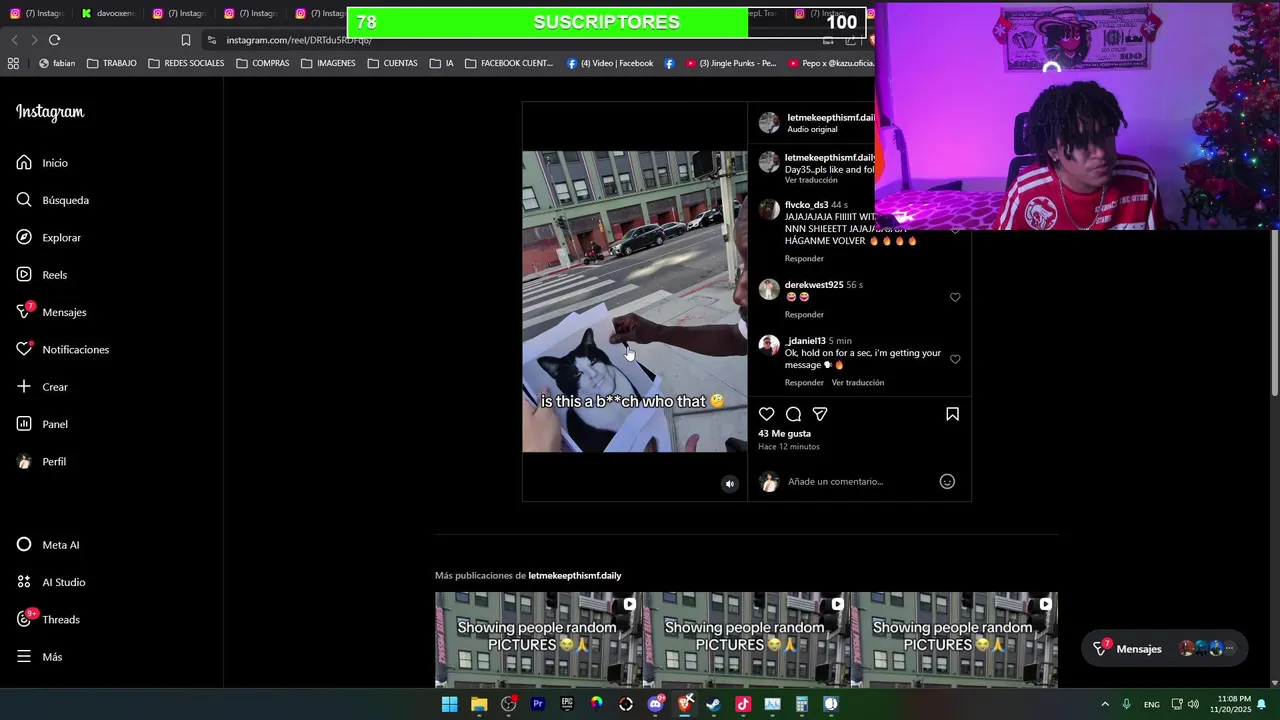Screen dimensions: 1280x720
Task: Like _jdaniel13's comment
Action: point(955,359)
